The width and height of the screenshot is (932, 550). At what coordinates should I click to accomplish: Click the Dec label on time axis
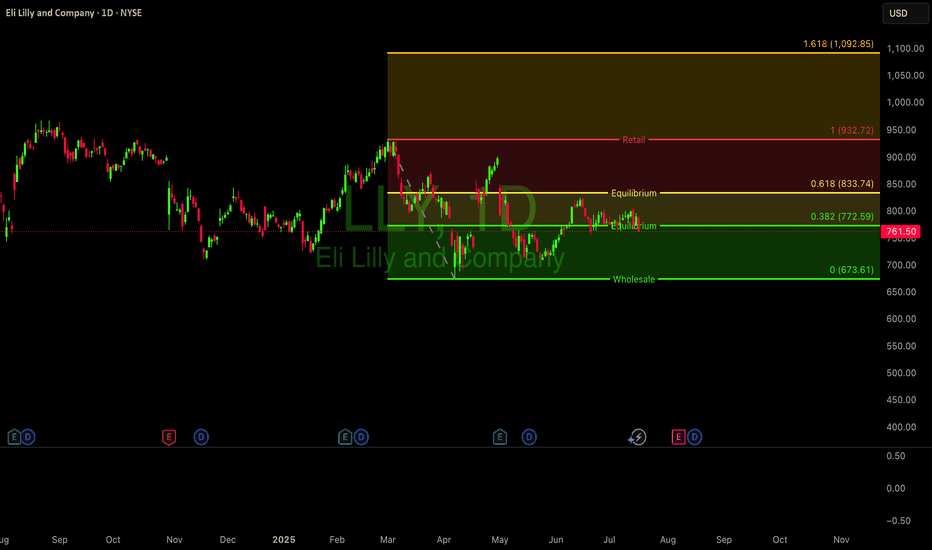[x=228, y=540]
